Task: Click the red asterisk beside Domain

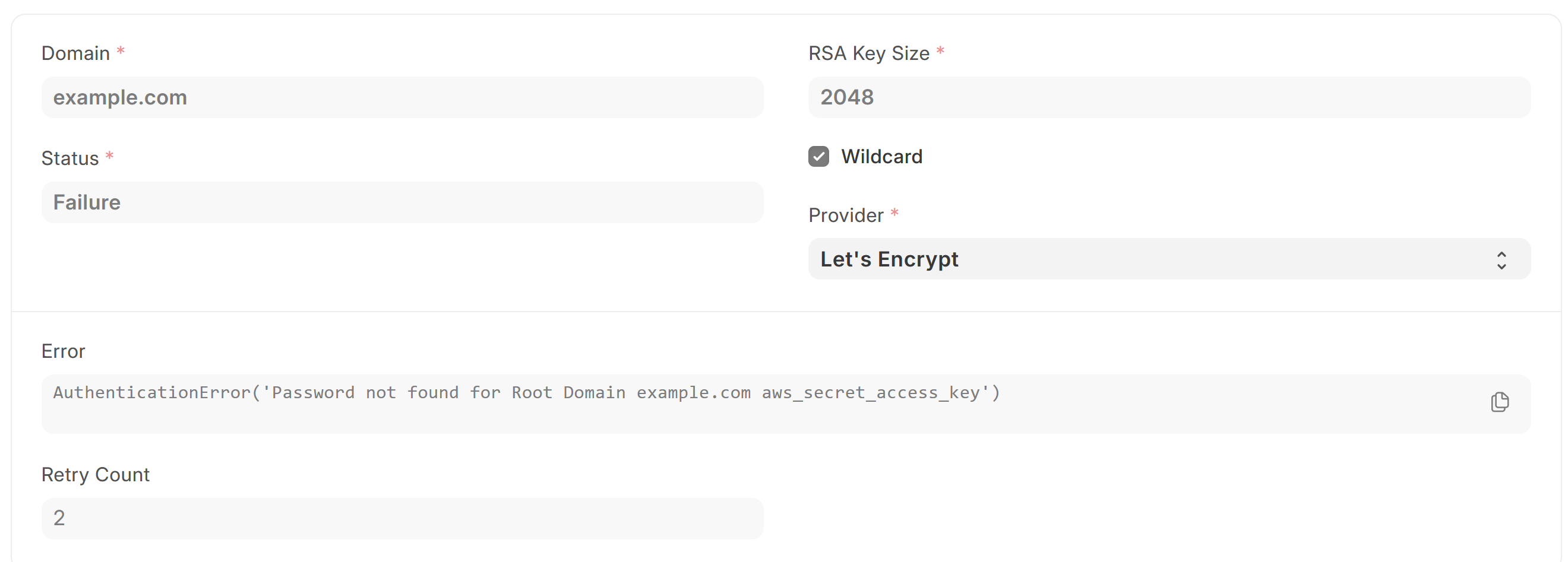Action: [x=121, y=51]
